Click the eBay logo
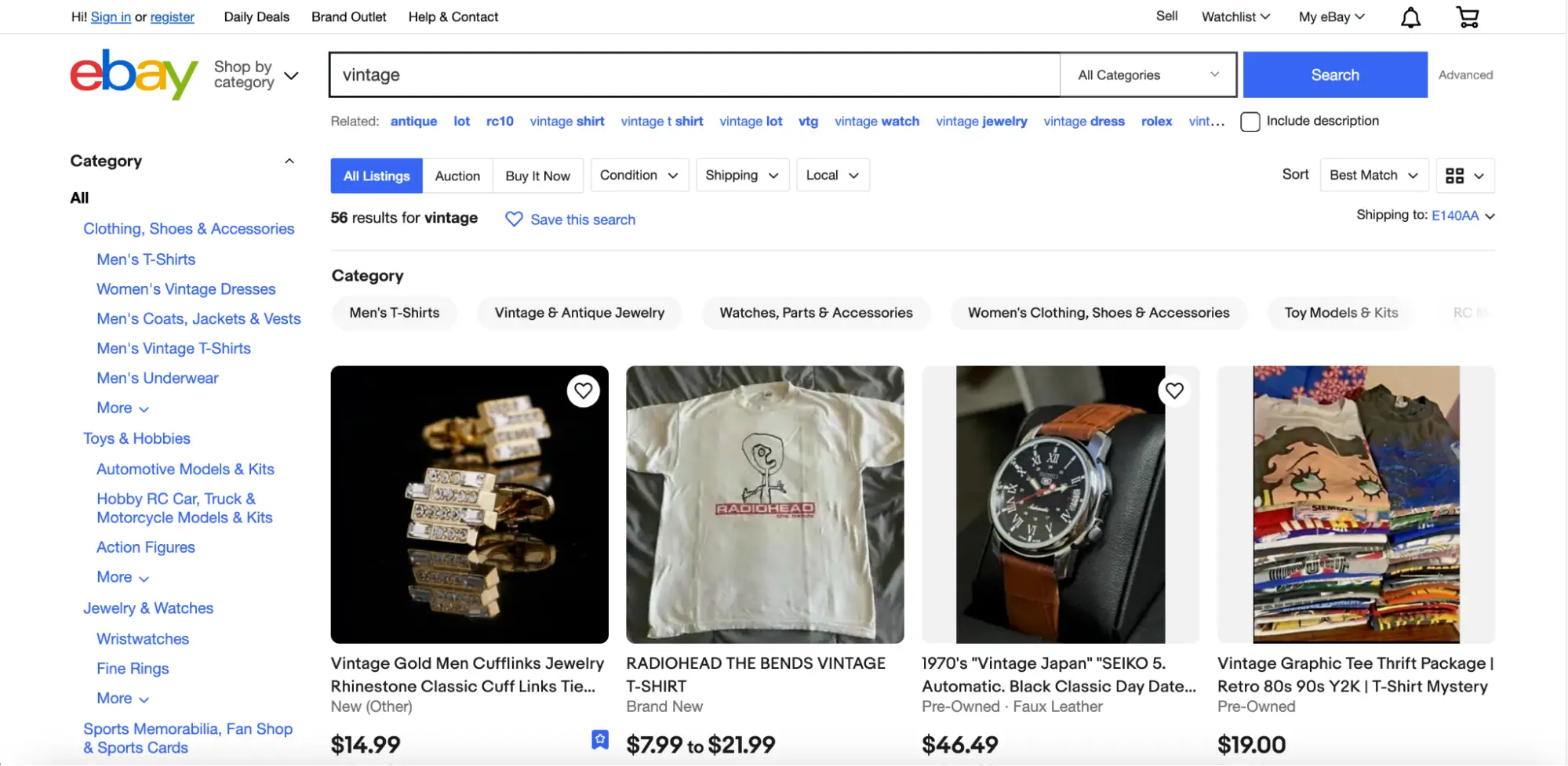 (x=134, y=74)
